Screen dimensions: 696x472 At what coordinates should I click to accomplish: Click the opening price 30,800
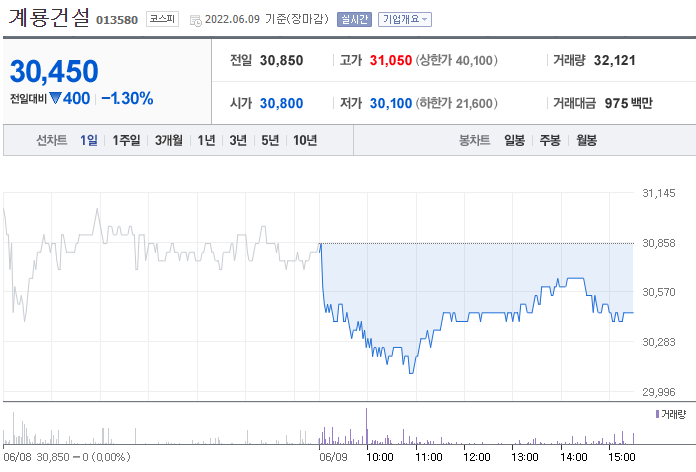coord(281,103)
